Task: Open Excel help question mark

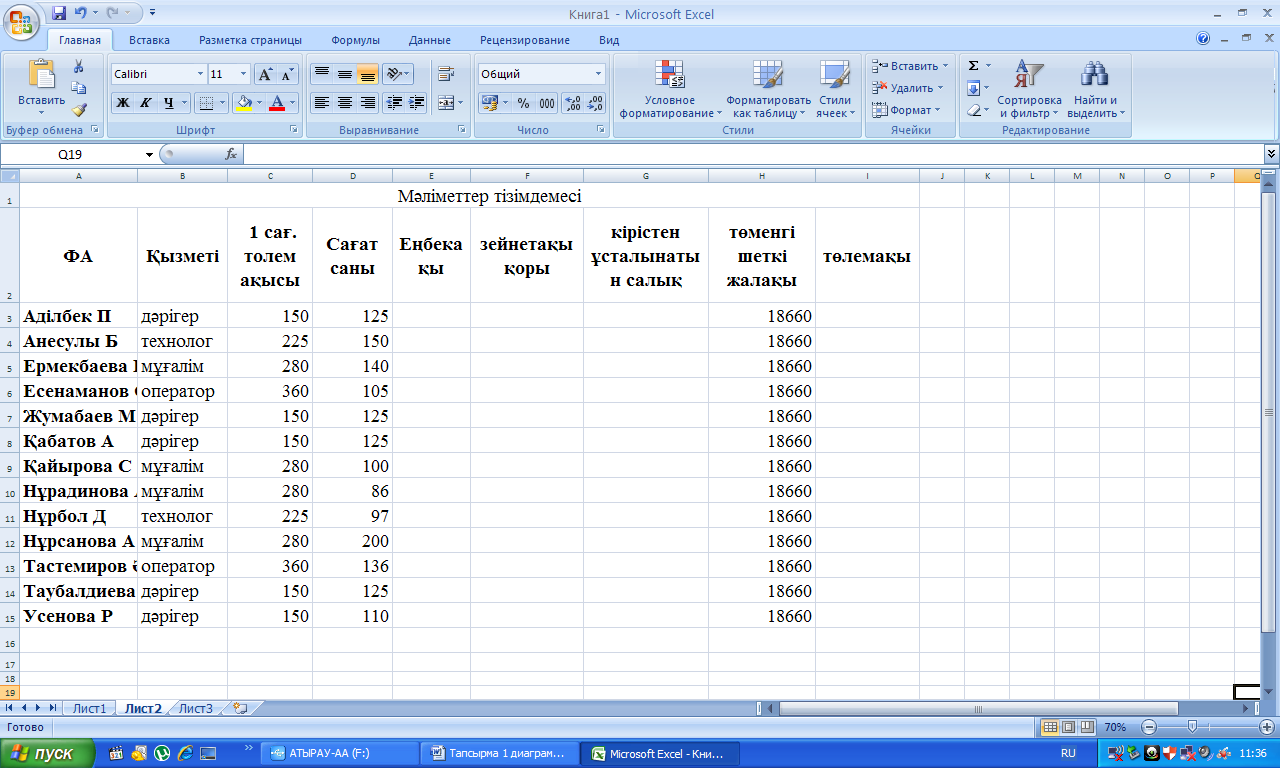Action: [x=1203, y=39]
